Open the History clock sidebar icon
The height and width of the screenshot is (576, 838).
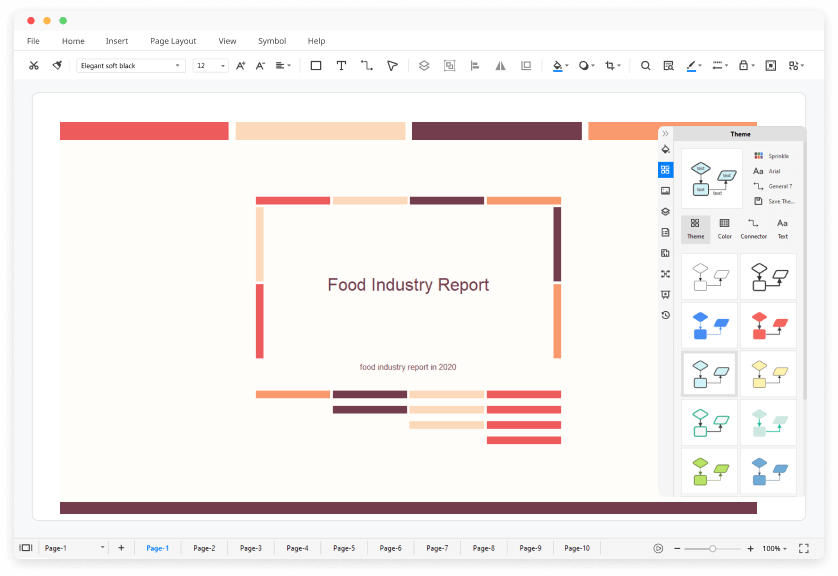665,315
